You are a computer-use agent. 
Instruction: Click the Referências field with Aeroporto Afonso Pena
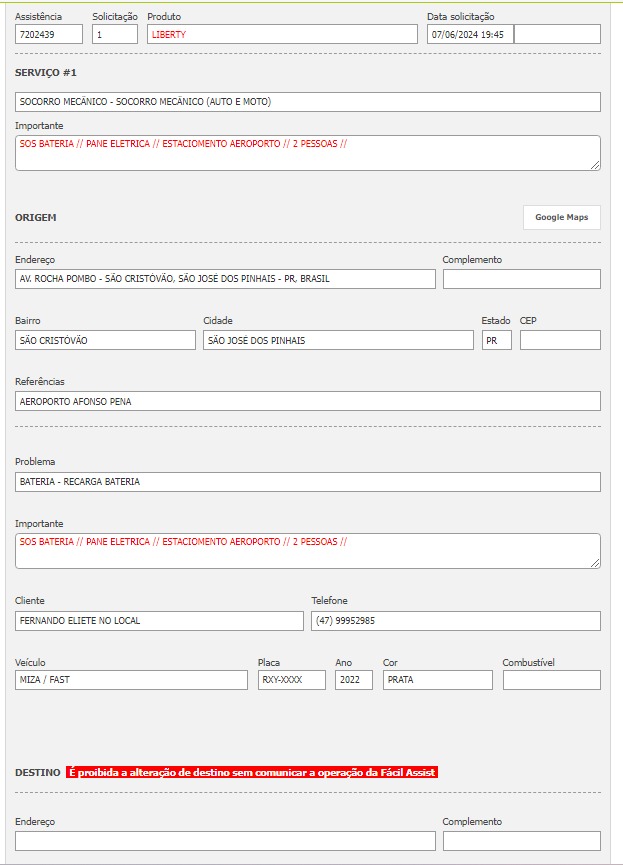pyautogui.click(x=308, y=401)
